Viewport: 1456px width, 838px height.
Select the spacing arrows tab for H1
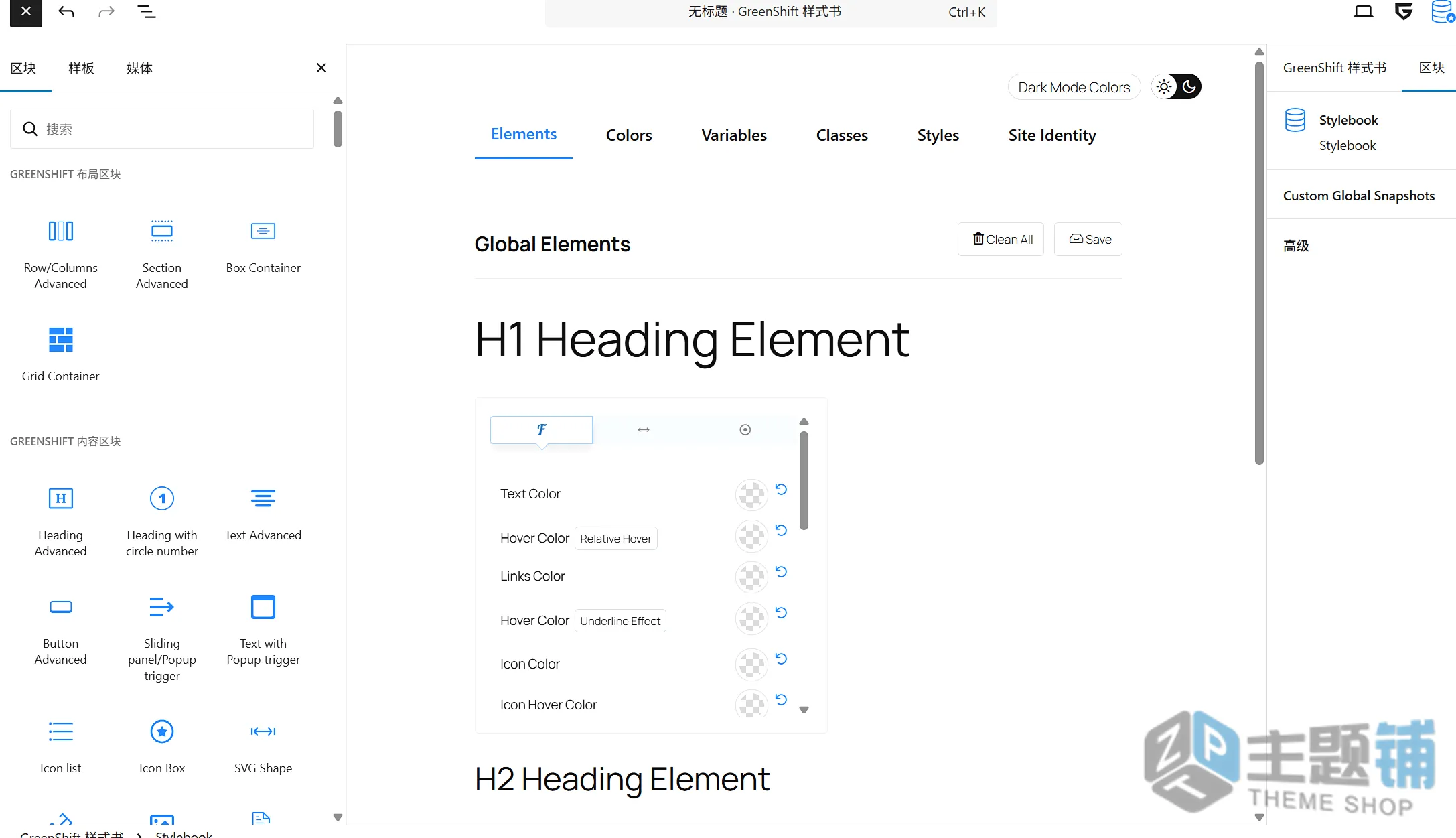(643, 430)
